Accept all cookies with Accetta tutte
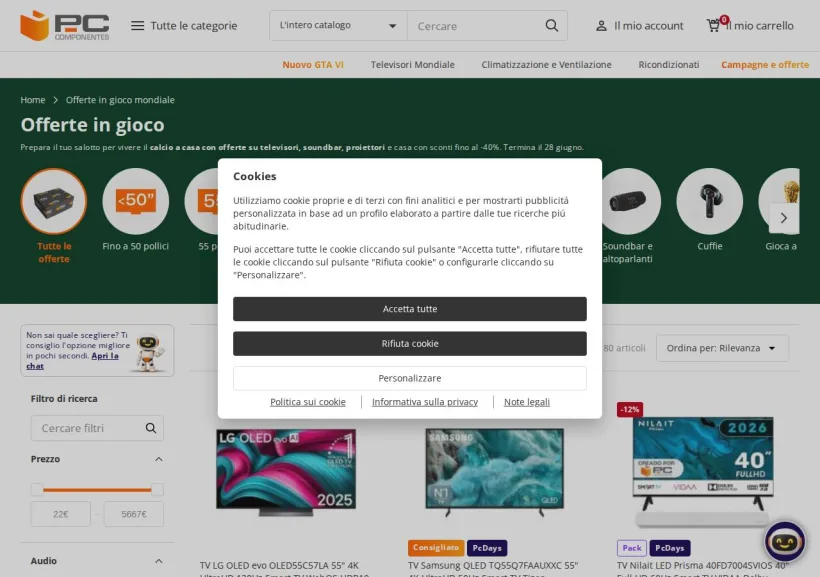 tap(409, 309)
